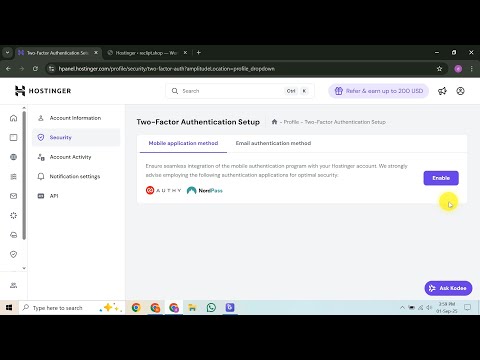
Task: Click sidebar scroll down arrow
Action: point(24,268)
